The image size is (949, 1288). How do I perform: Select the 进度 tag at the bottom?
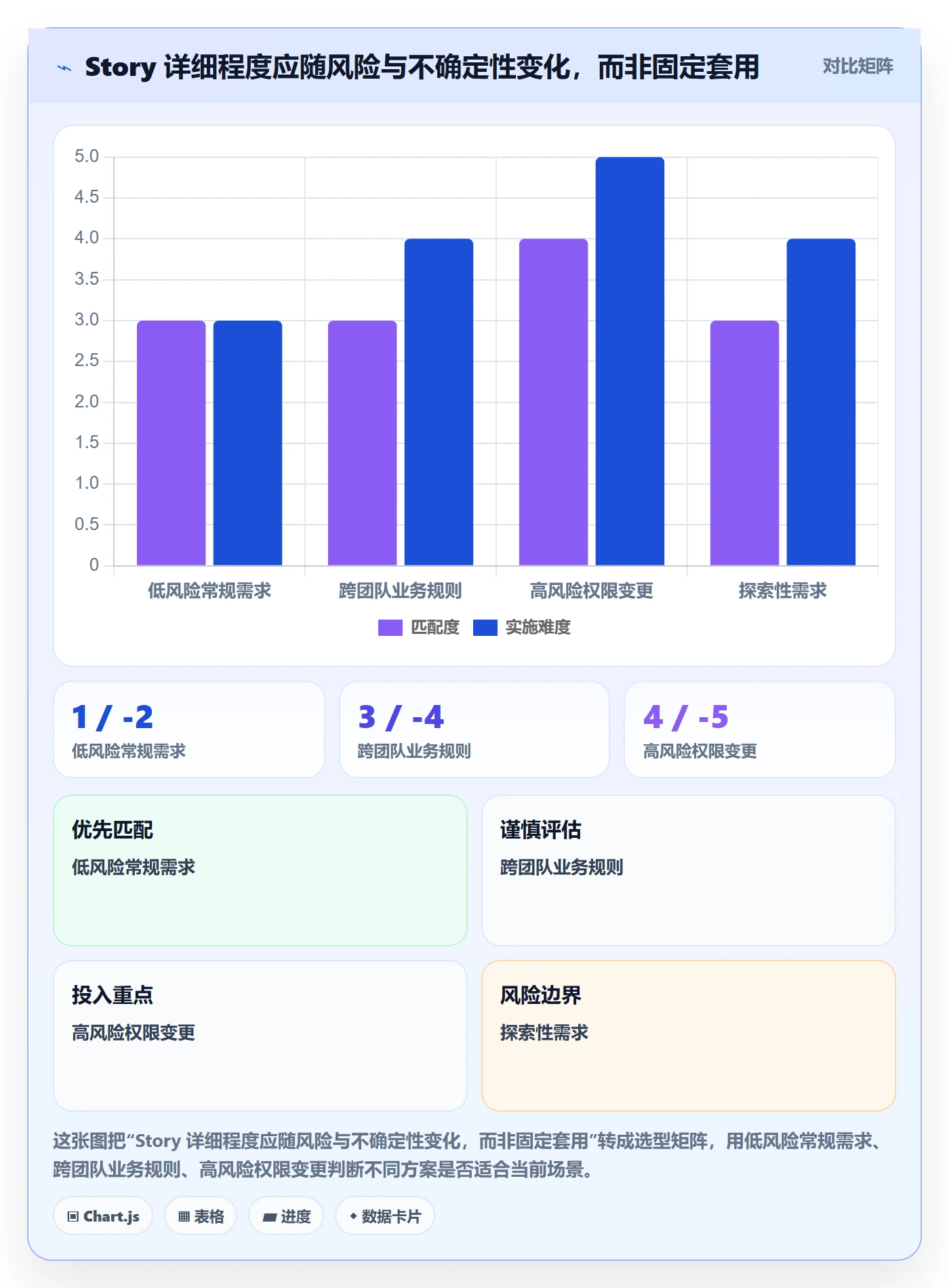click(x=286, y=1216)
